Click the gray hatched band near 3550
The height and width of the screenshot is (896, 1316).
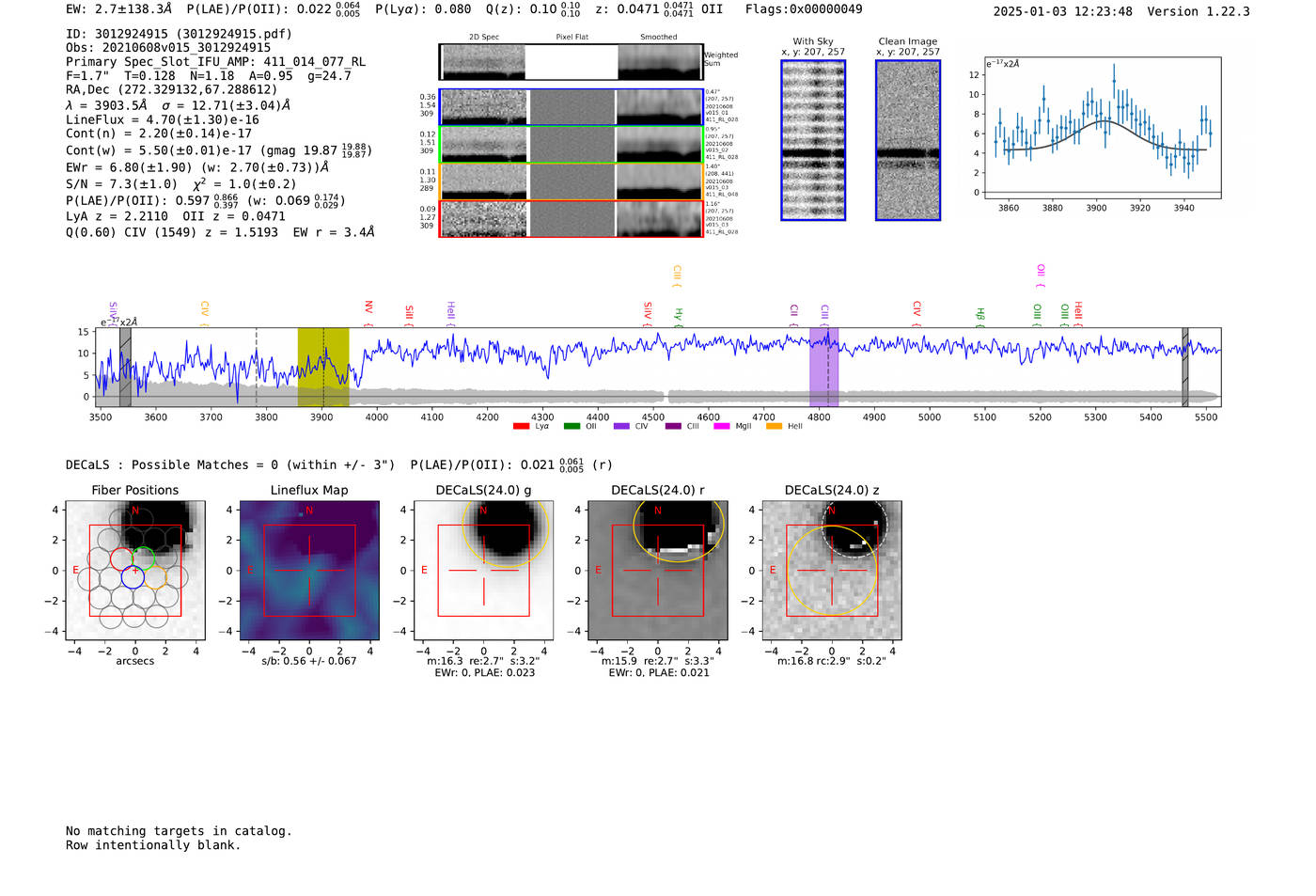tap(125, 367)
